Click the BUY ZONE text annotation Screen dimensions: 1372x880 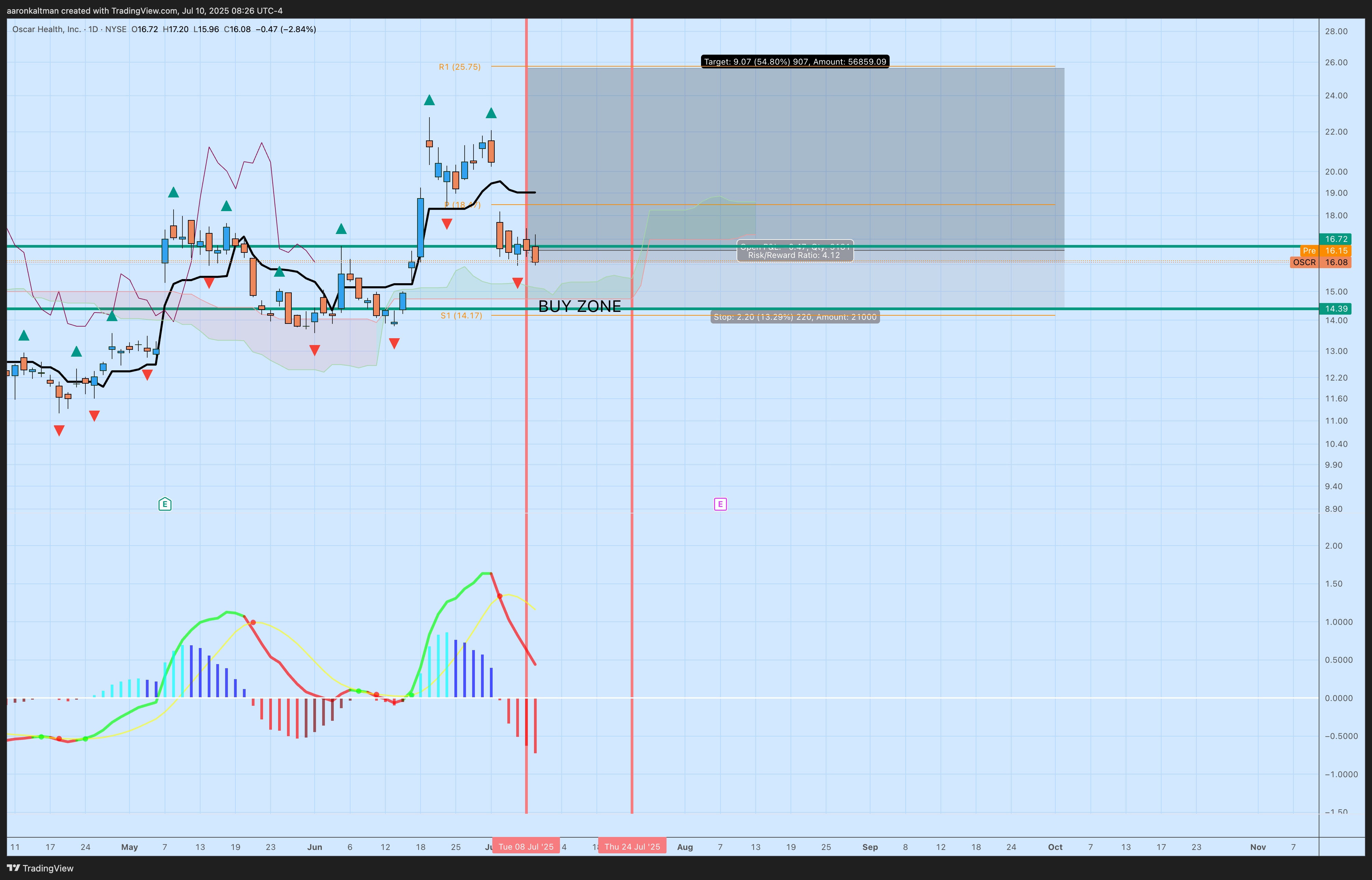click(579, 307)
